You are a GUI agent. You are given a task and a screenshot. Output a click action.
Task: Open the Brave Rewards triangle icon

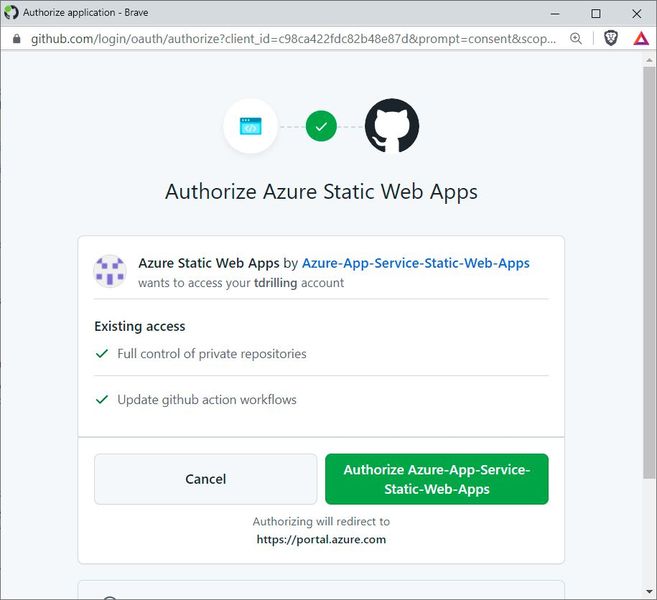click(x=641, y=39)
